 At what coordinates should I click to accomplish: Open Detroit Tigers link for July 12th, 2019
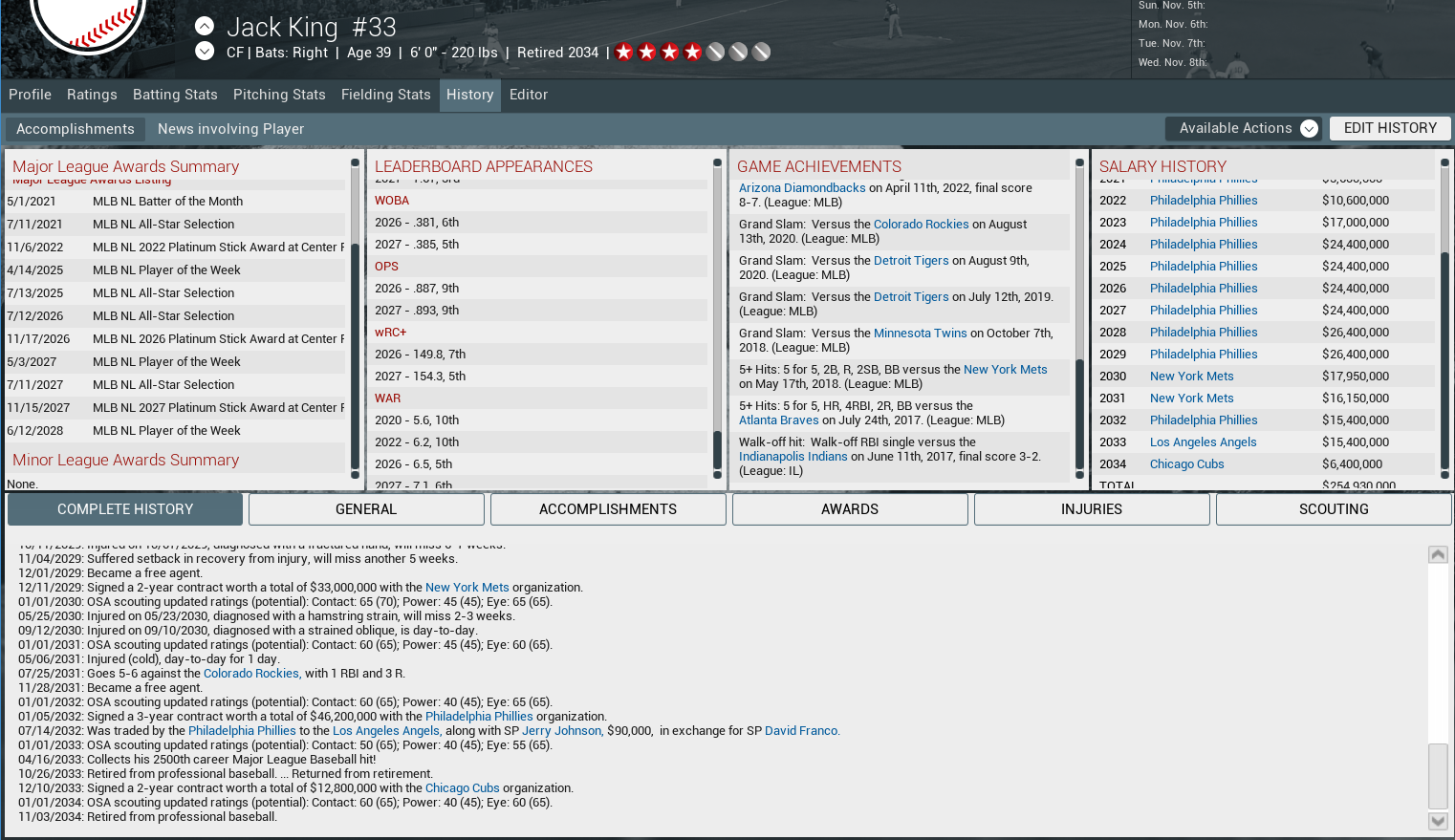point(911,297)
